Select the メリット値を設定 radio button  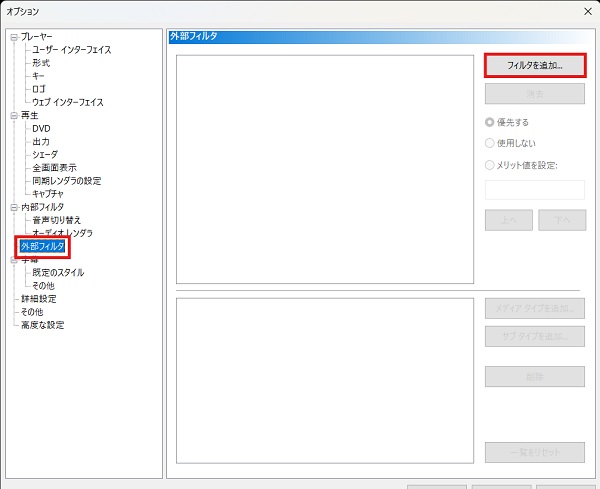490,165
